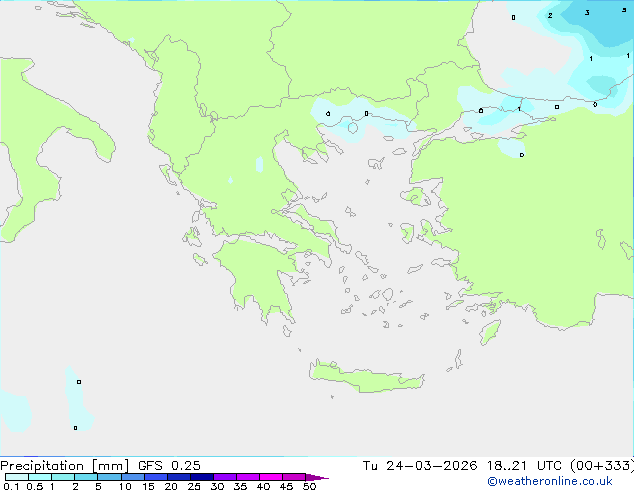Click the legend value label '50'
This screenshot has height=490, width=634.
pyautogui.click(x=309, y=486)
